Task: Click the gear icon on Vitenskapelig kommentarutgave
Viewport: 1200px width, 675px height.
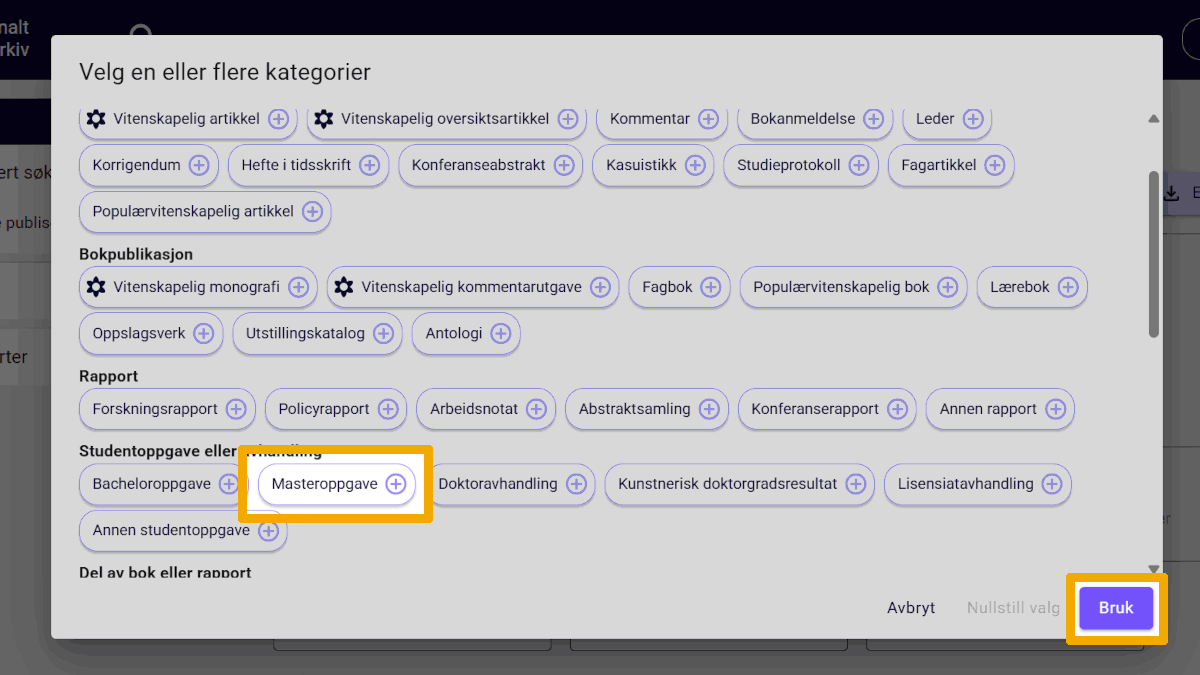Action: [x=344, y=287]
